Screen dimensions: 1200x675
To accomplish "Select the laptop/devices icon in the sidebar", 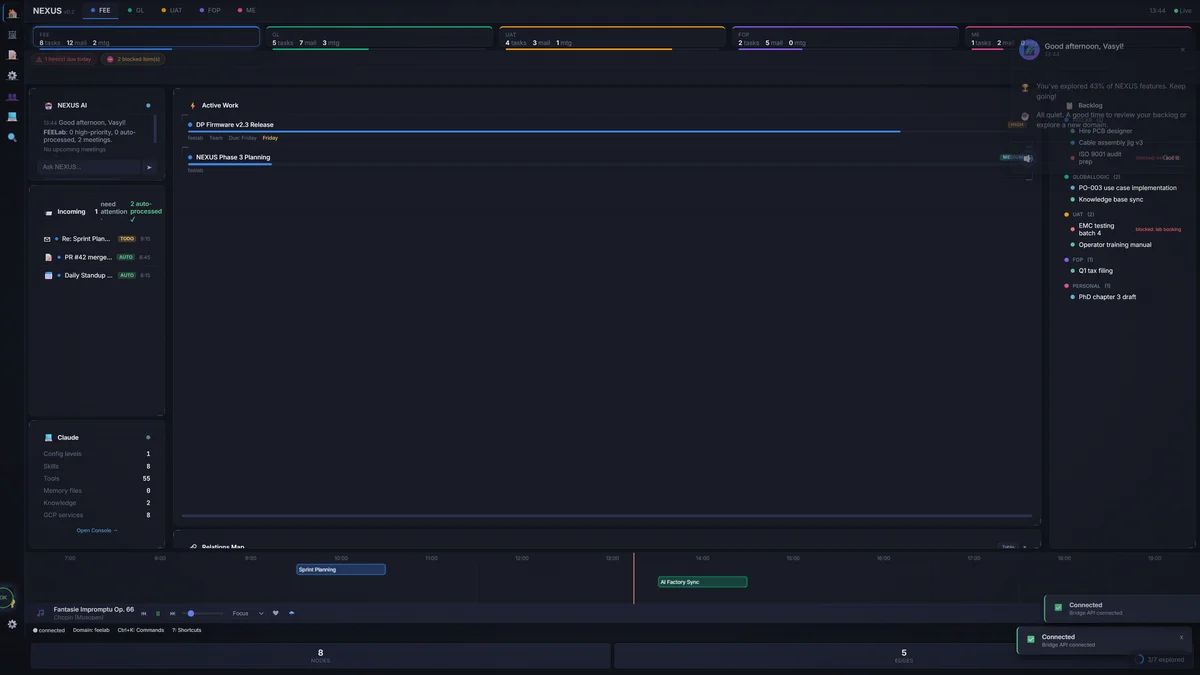I will [x=12, y=115].
